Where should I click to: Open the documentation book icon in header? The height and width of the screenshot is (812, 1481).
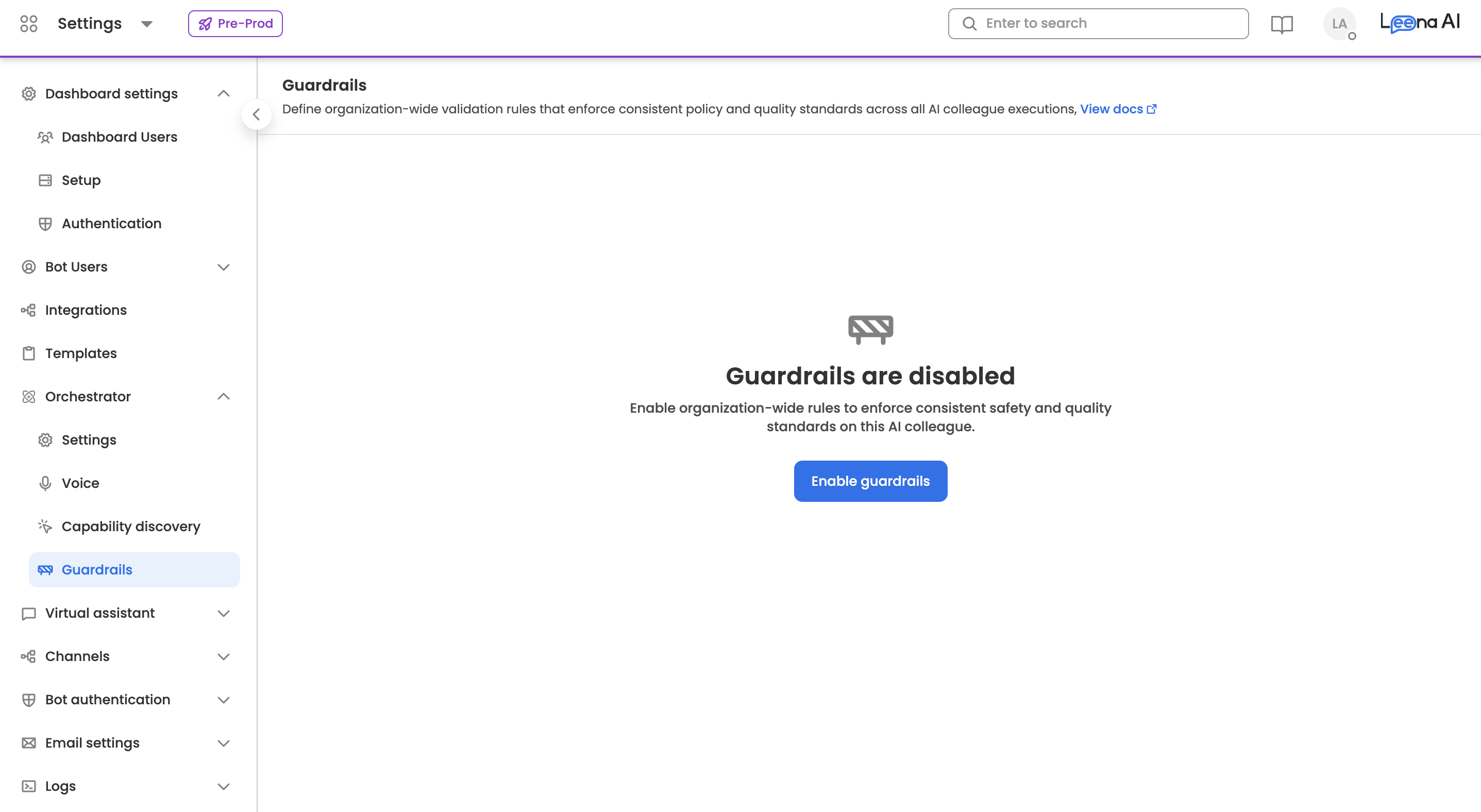click(1282, 24)
